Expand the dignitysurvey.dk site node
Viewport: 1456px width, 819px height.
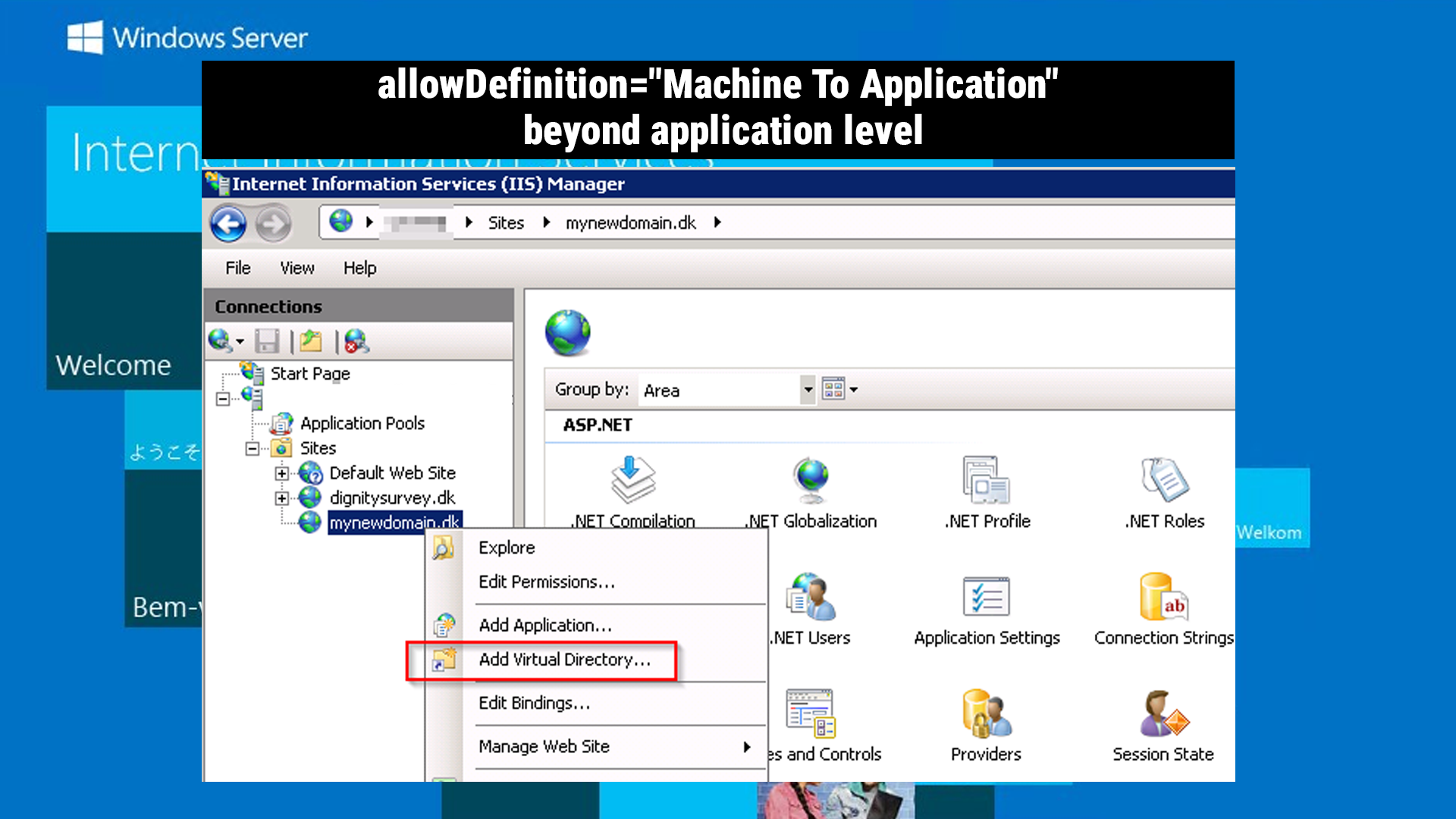282,498
